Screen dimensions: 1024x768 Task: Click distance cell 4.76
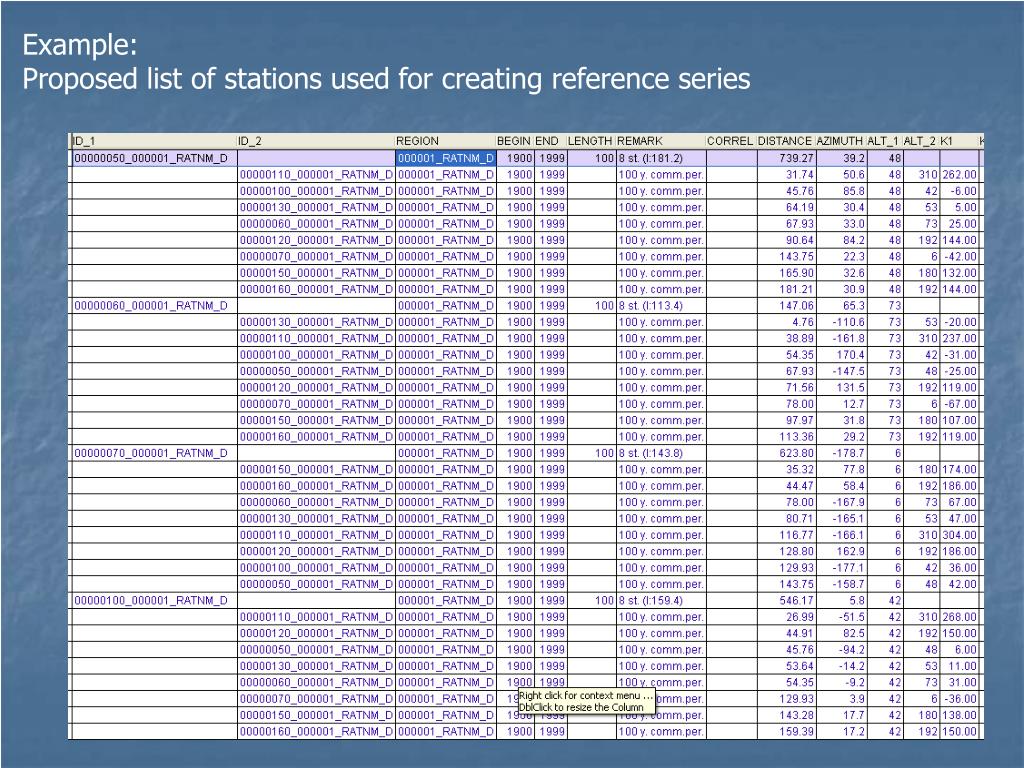tap(786, 322)
